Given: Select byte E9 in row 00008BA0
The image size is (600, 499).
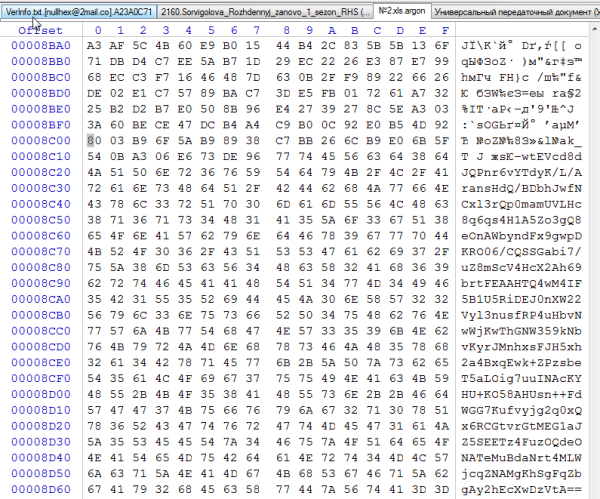Looking at the screenshot, I should [207, 46].
